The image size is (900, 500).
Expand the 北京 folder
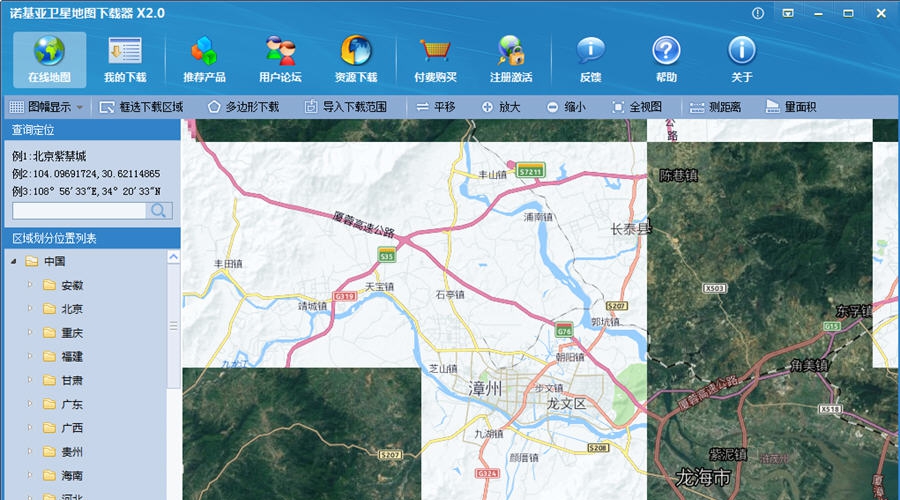[x=30, y=309]
